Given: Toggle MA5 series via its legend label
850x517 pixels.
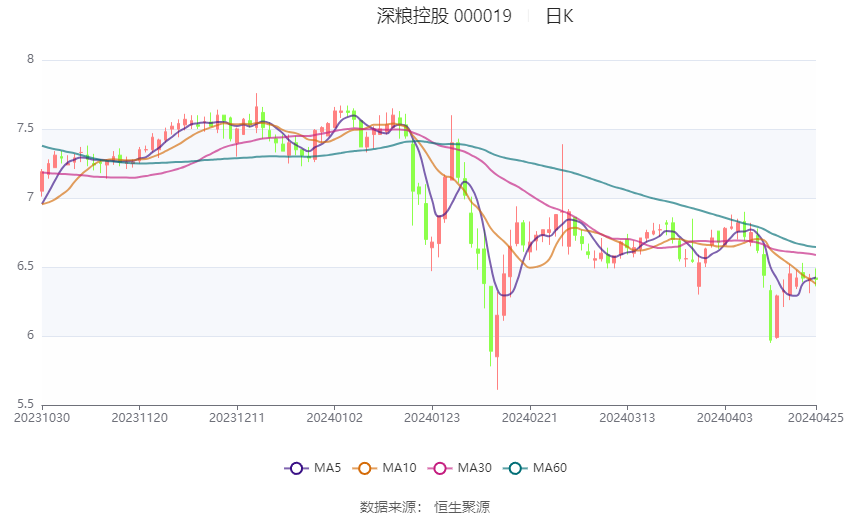Looking at the screenshot, I should [x=329, y=468].
